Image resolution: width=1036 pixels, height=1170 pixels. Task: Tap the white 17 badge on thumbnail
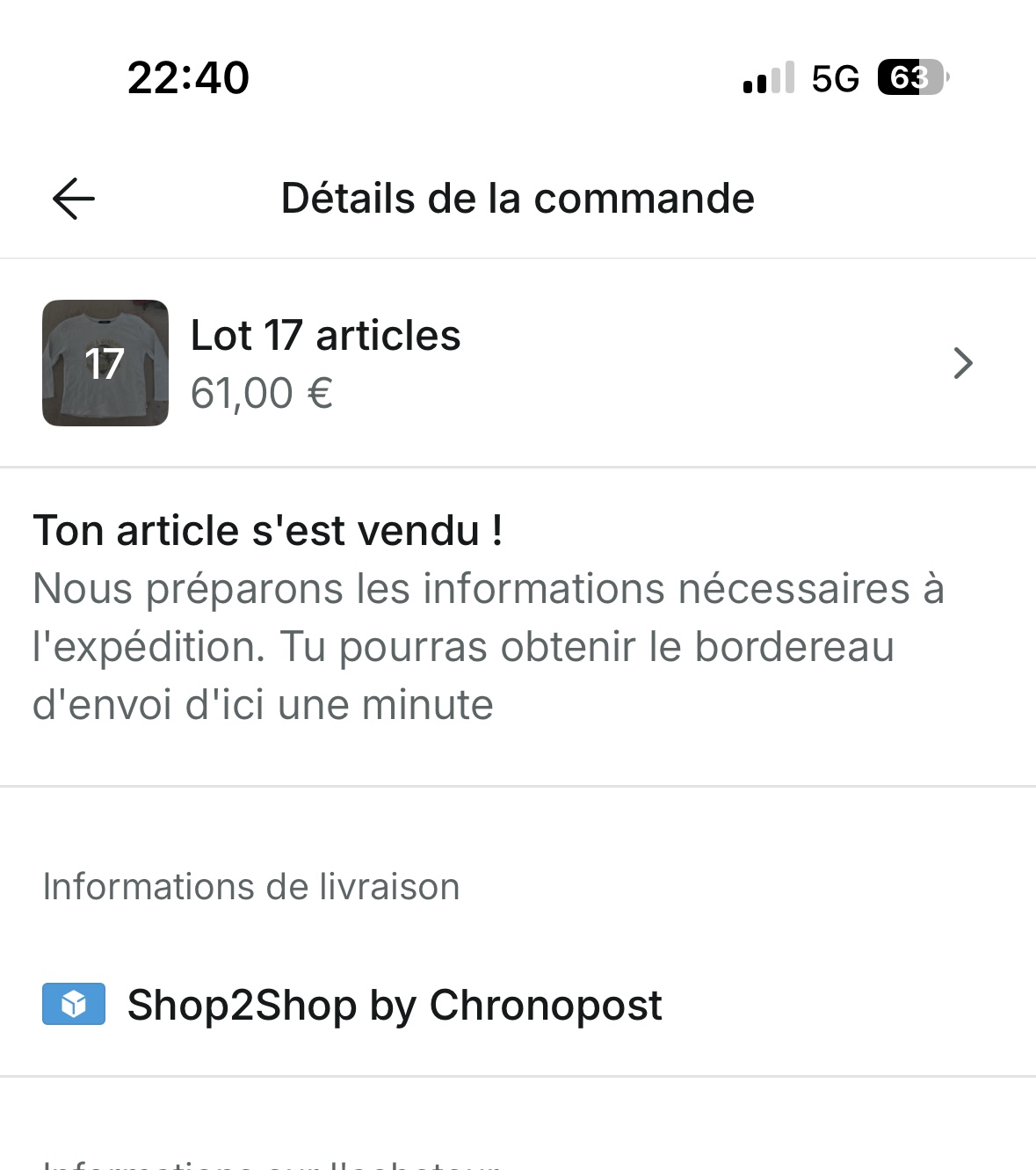coord(105,364)
